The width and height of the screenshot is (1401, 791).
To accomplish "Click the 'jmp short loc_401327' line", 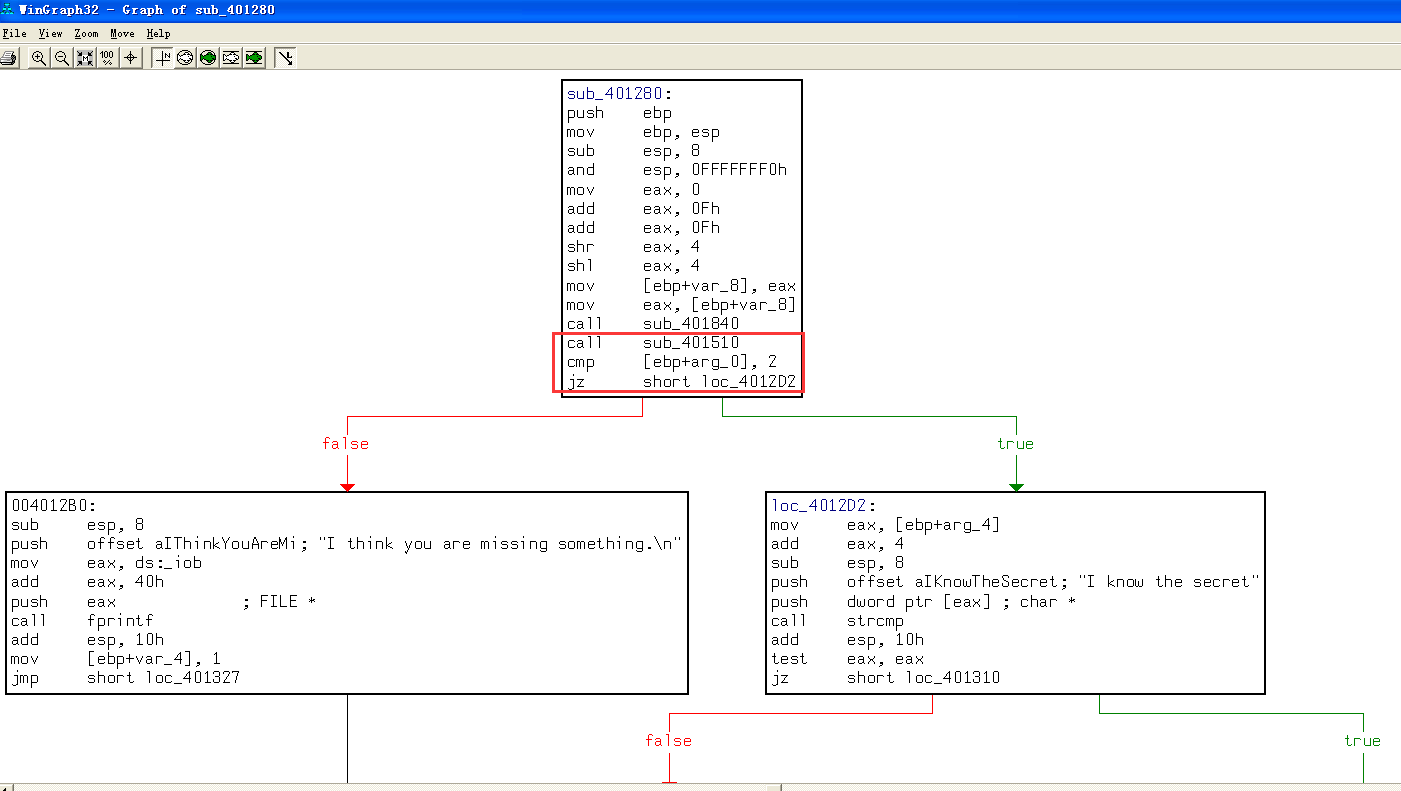I will [125, 678].
